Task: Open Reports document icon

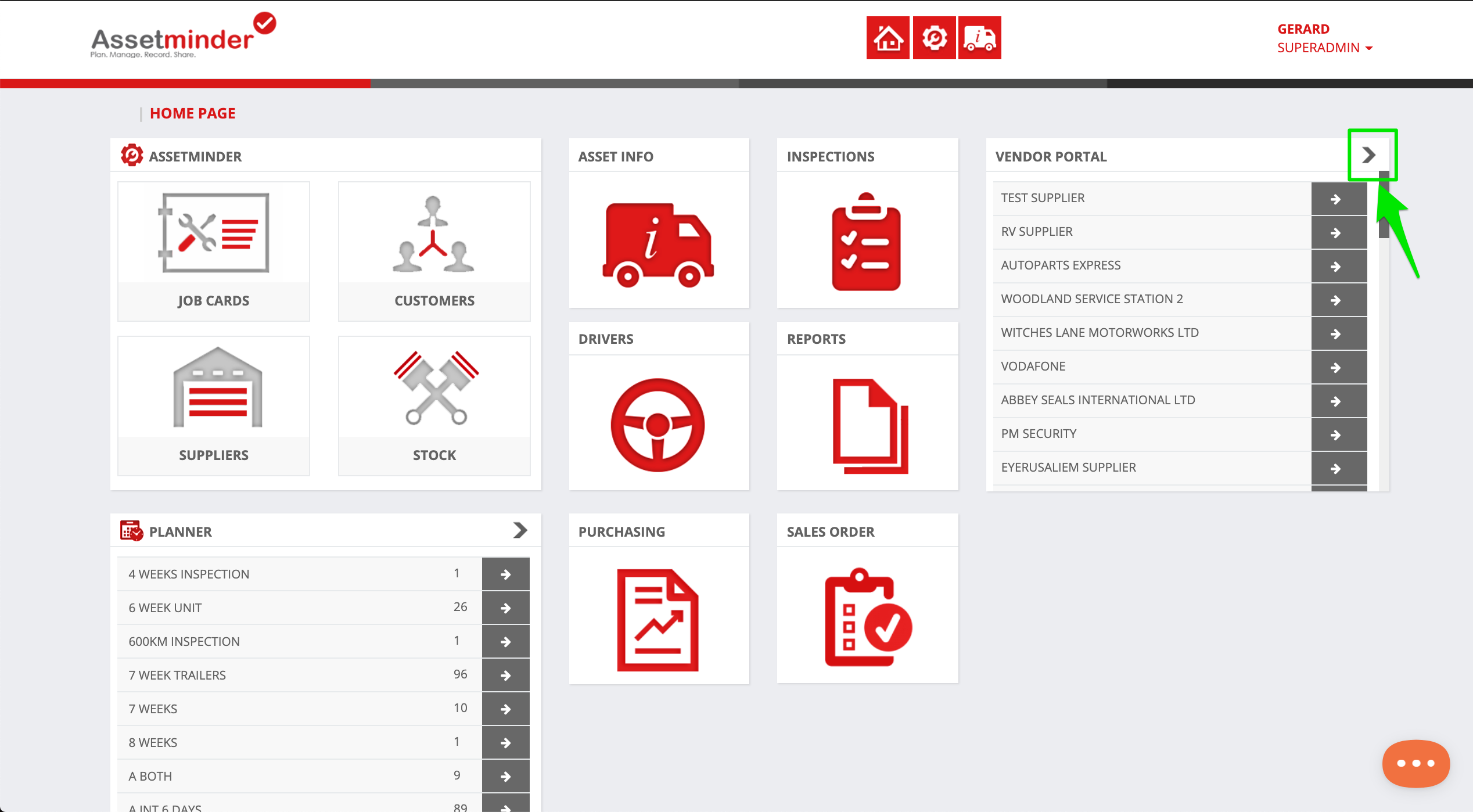Action: click(870, 426)
